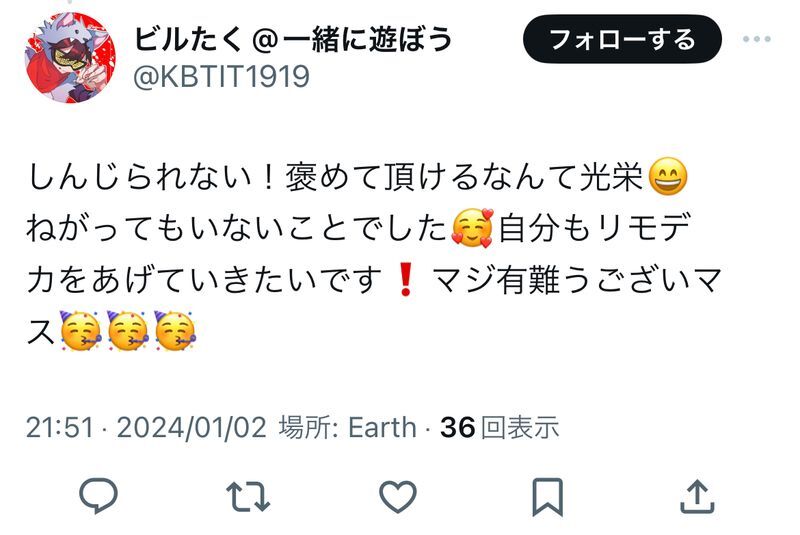Bookmark this tweet with the bookmark icon

point(547,497)
